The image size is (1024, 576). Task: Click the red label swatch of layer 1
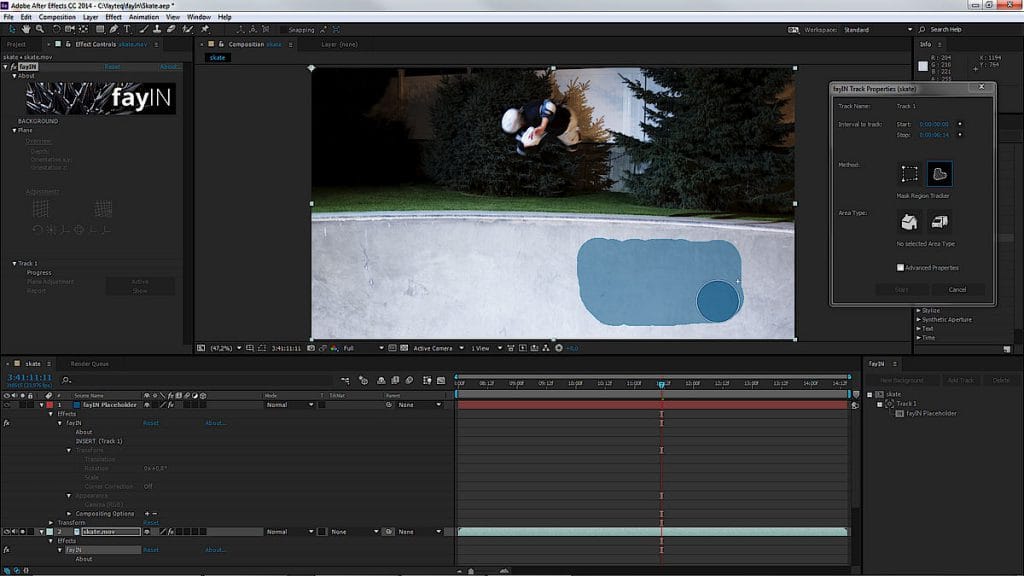pyautogui.click(x=49, y=405)
